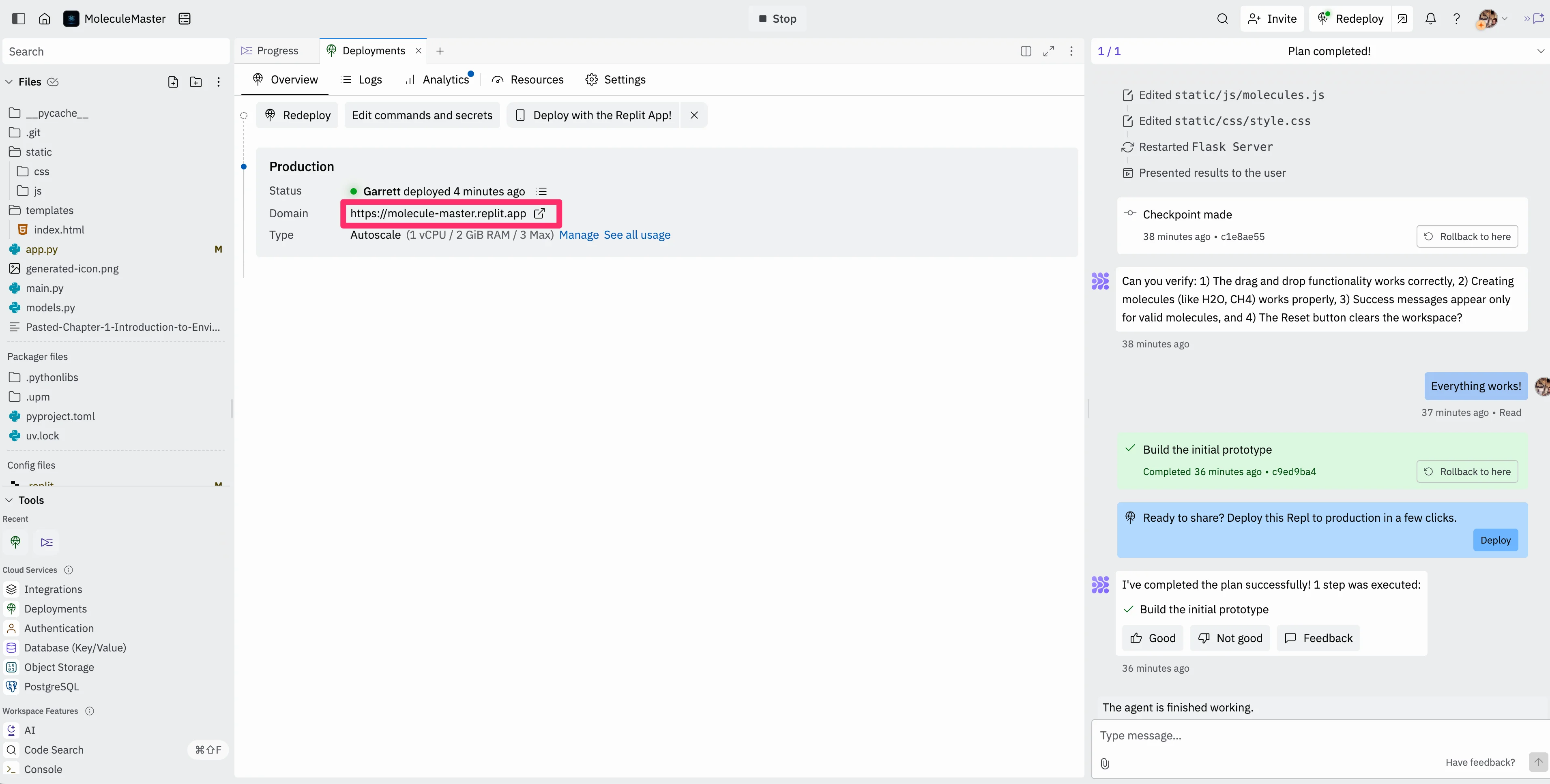
Task: Collapse the Tools section chevron
Action: (9, 500)
